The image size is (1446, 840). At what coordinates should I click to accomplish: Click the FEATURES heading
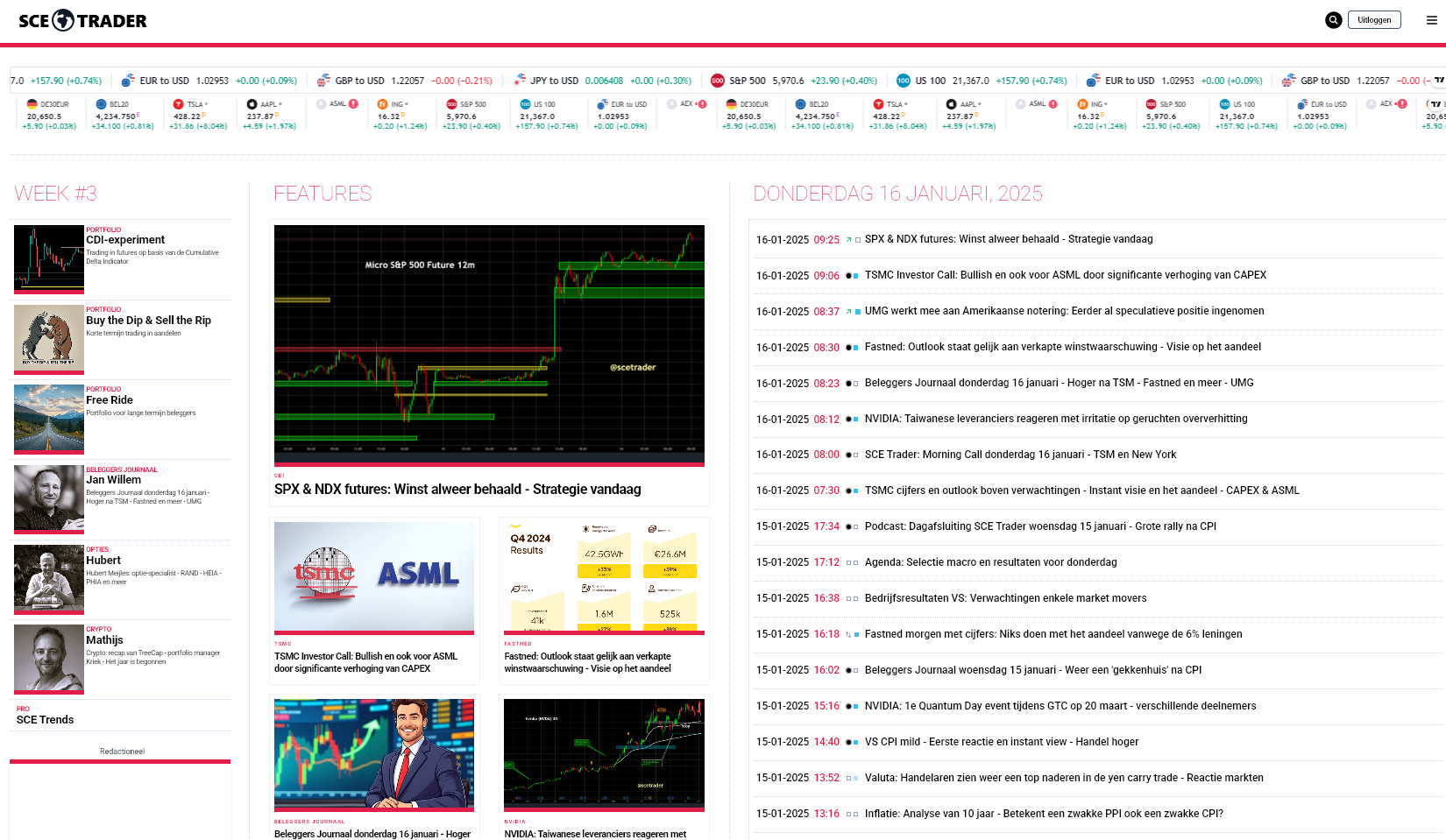pos(323,194)
